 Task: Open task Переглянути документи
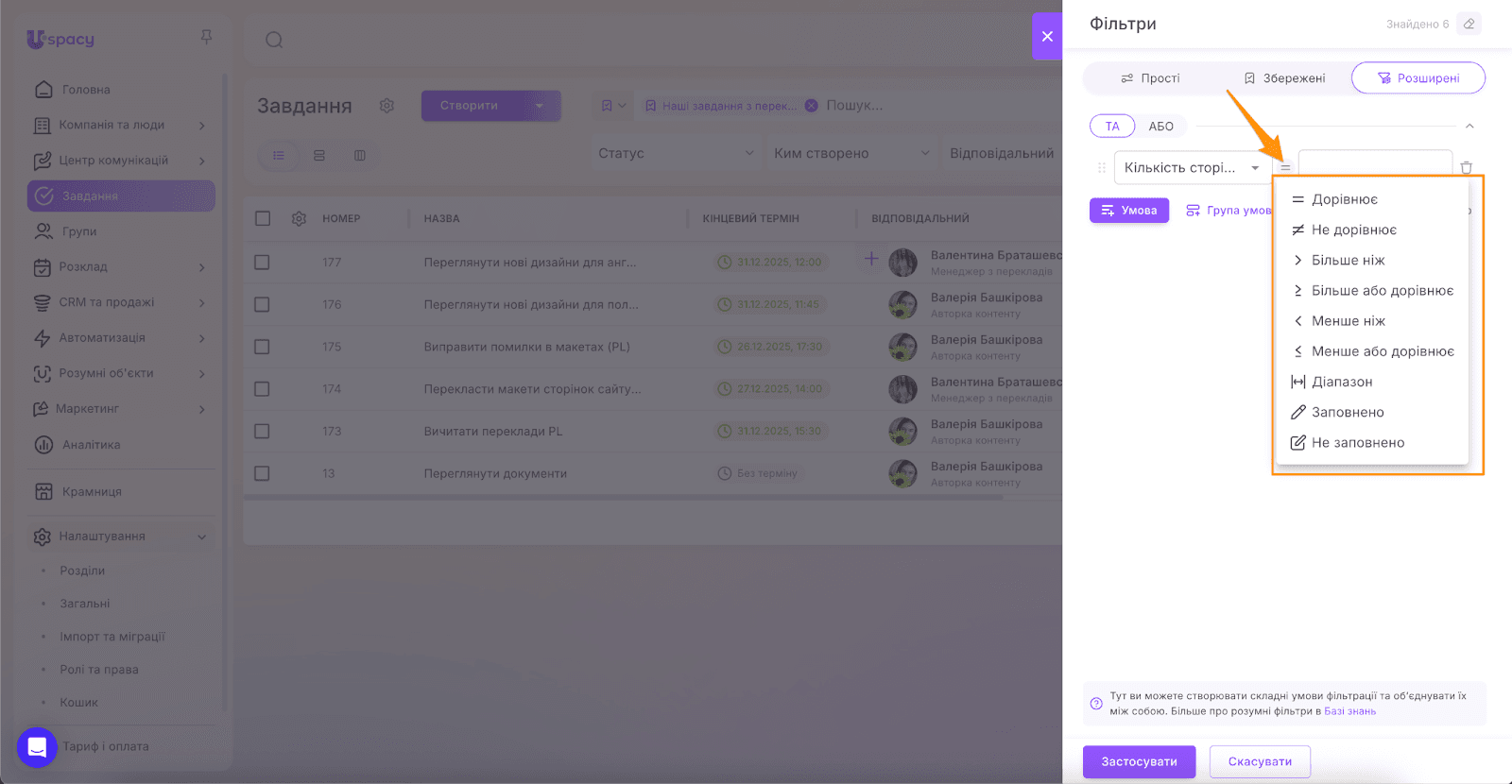click(x=495, y=473)
